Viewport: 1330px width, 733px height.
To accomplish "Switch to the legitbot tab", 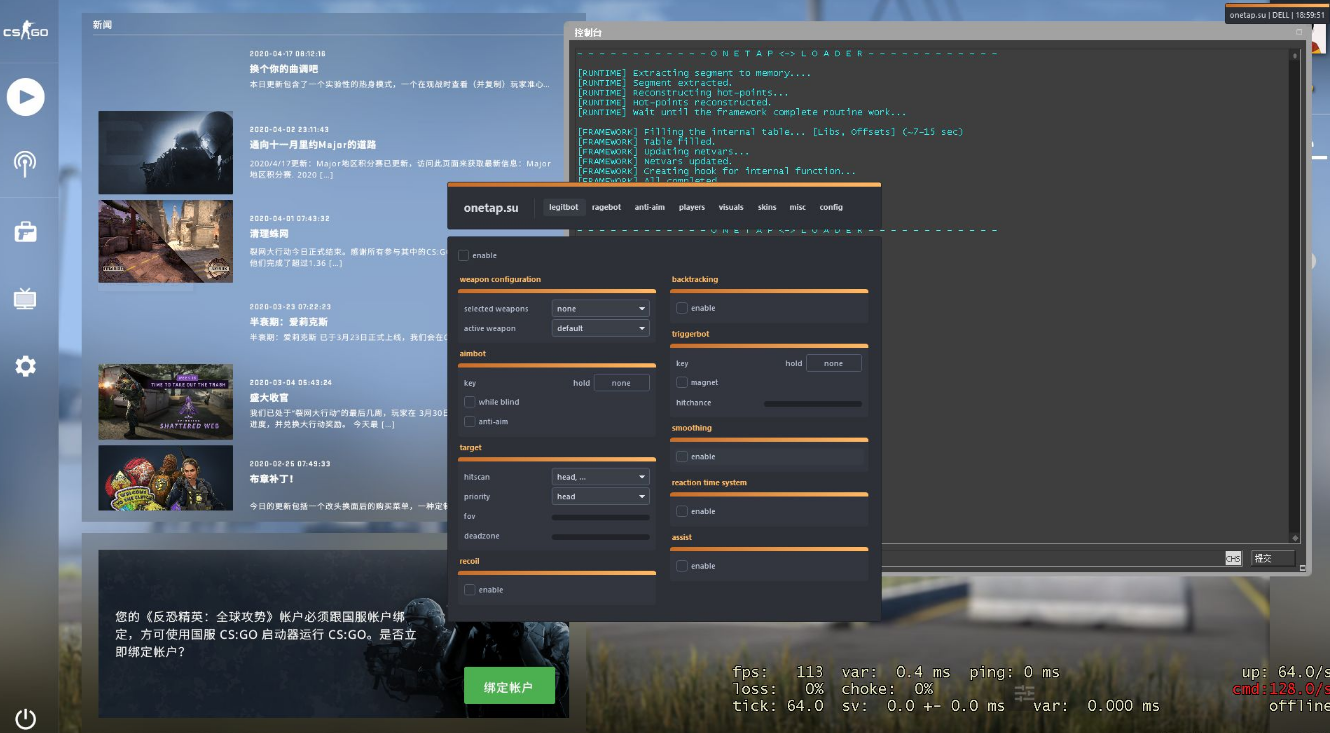I will coord(564,207).
